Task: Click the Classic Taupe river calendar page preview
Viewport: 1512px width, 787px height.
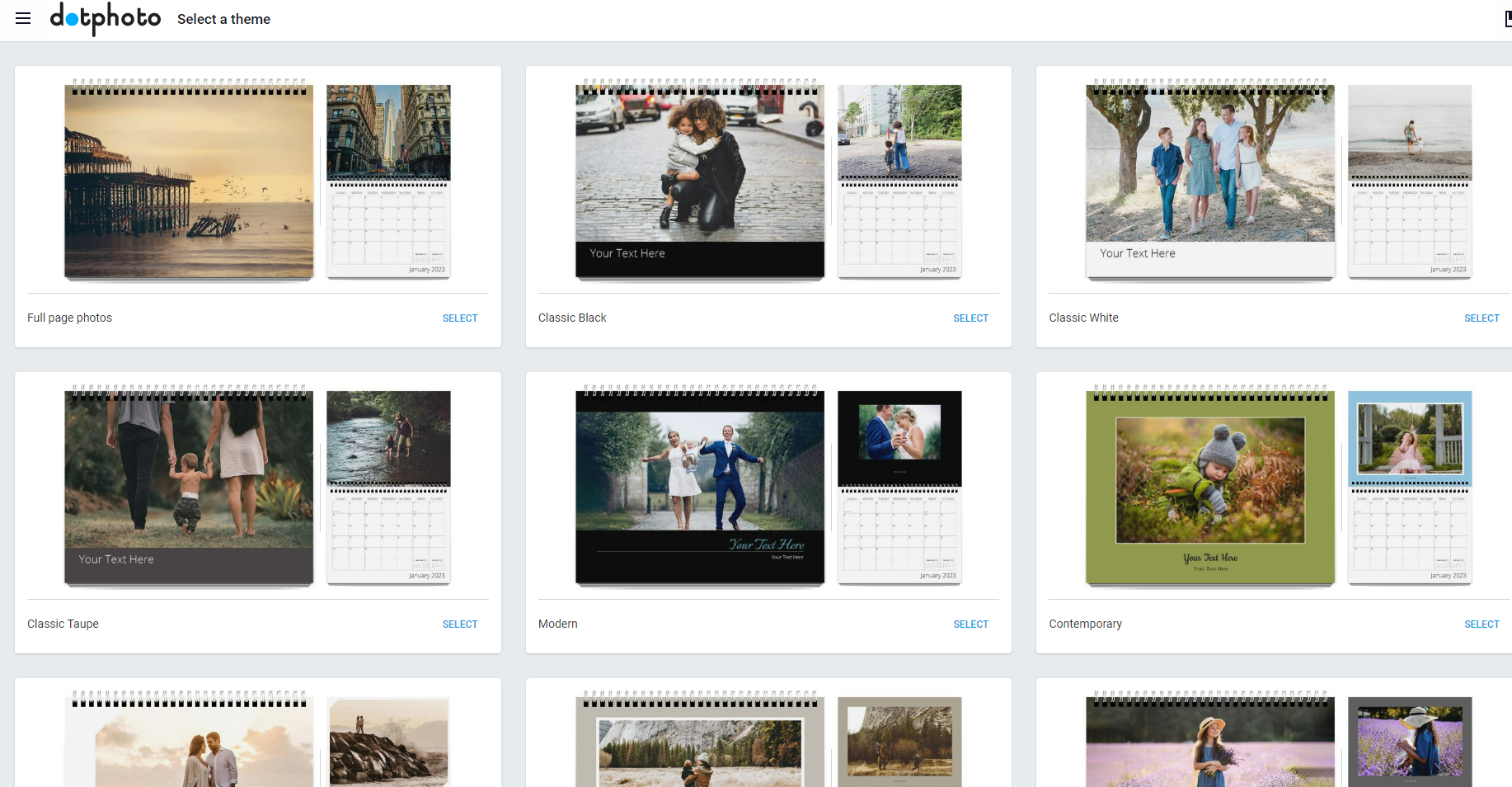Action: 388,488
